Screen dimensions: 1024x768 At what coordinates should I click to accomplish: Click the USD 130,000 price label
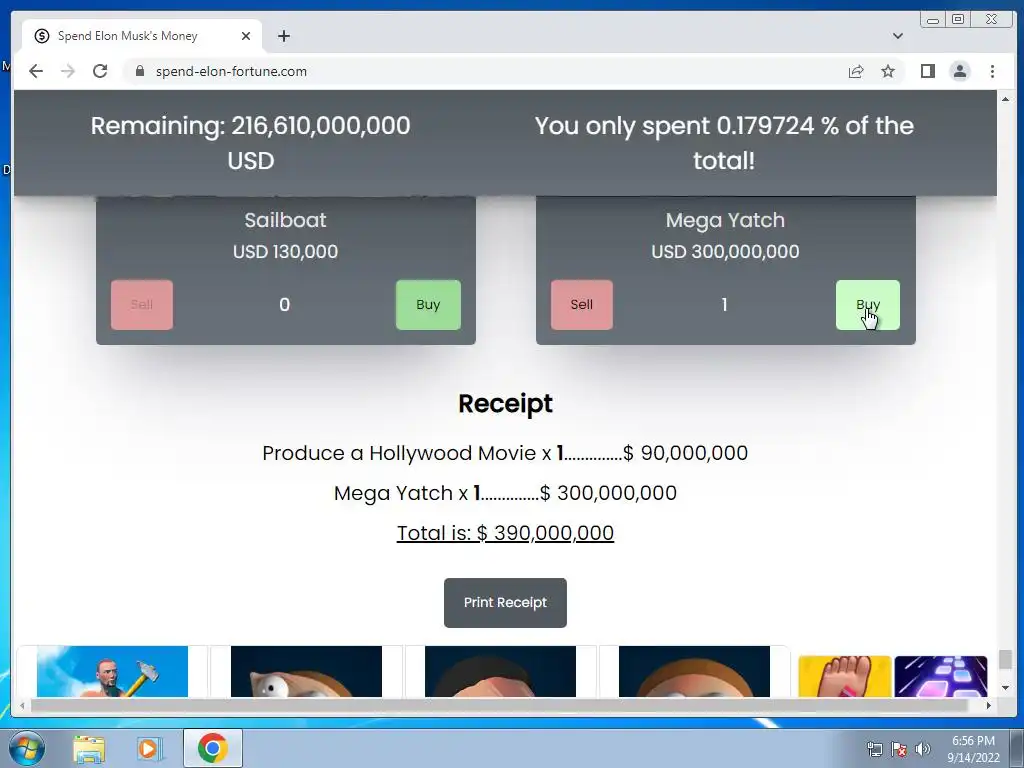(x=285, y=251)
